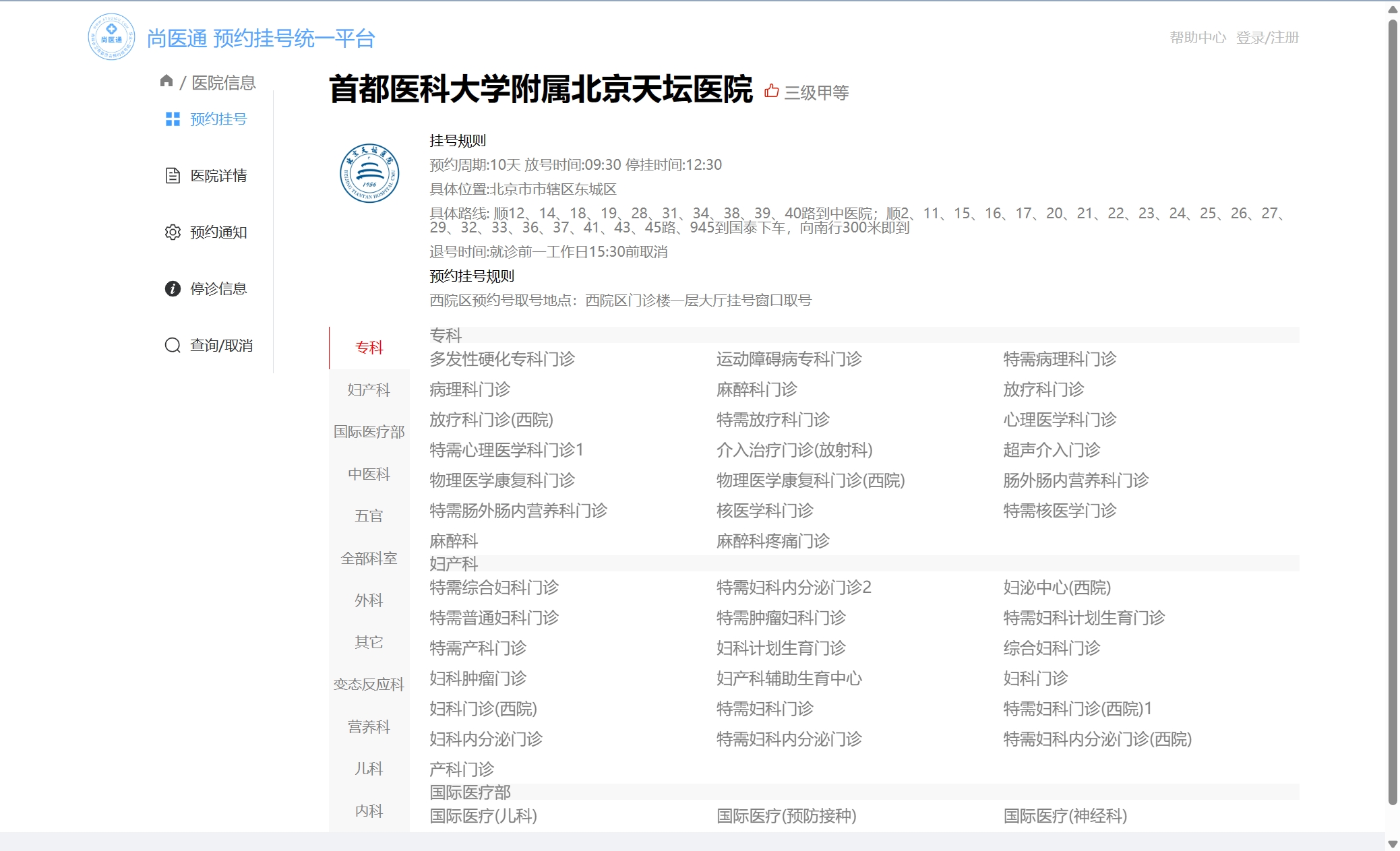1400x851 pixels.
Task: Click the 尚医通 site logo
Action: point(111,37)
